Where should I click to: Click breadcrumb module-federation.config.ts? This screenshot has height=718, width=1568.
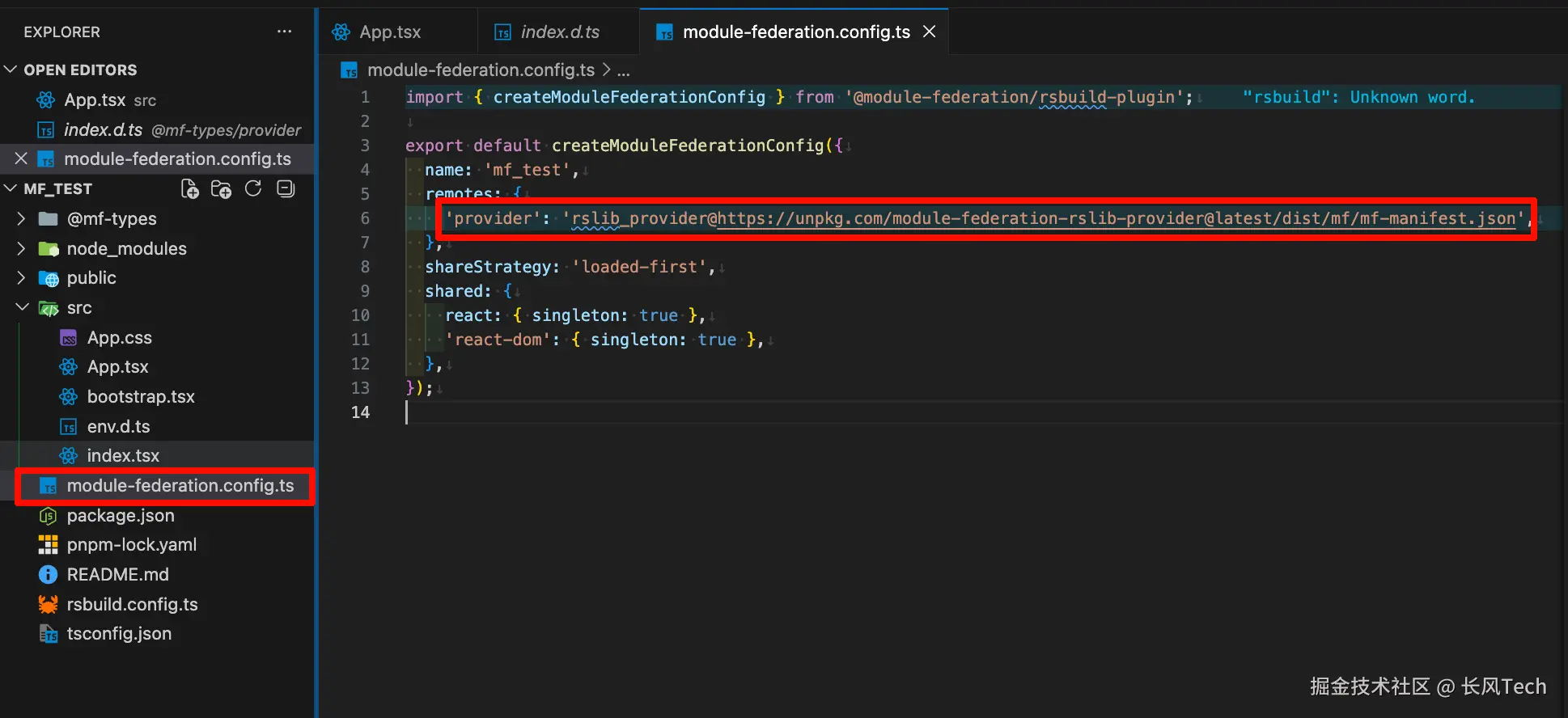[481, 70]
